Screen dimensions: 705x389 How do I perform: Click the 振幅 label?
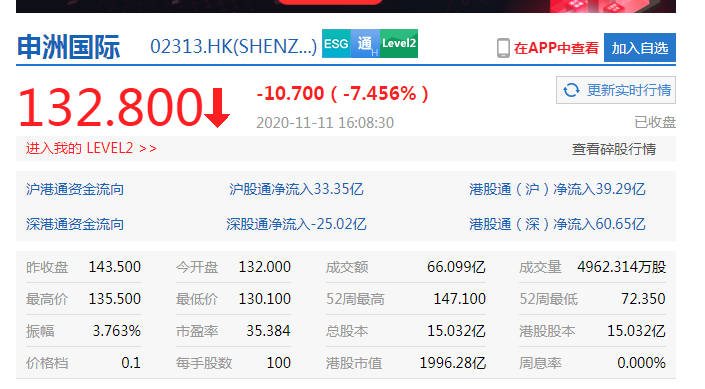[x=40, y=332]
